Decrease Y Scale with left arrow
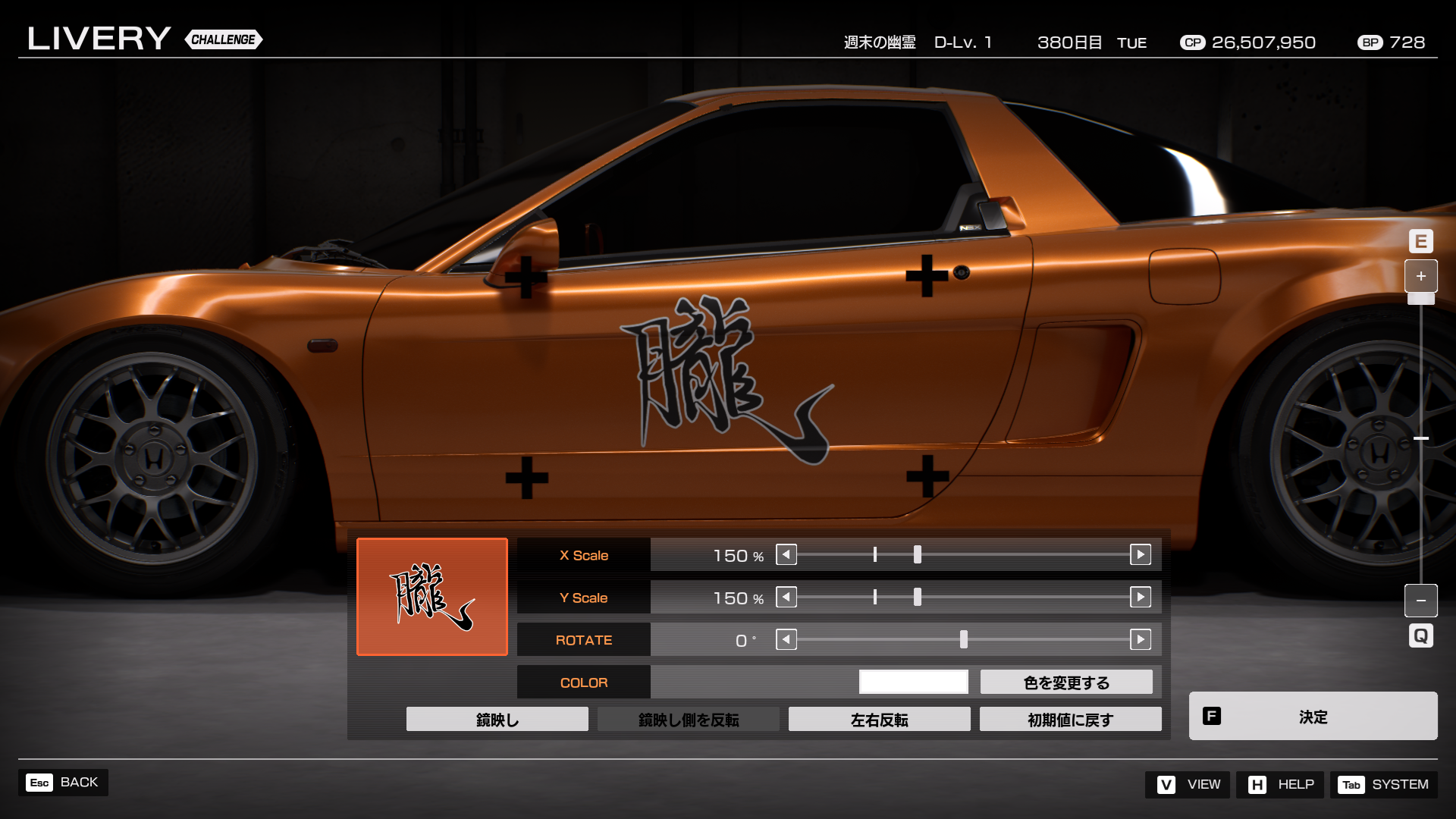 click(x=786, y=598)
